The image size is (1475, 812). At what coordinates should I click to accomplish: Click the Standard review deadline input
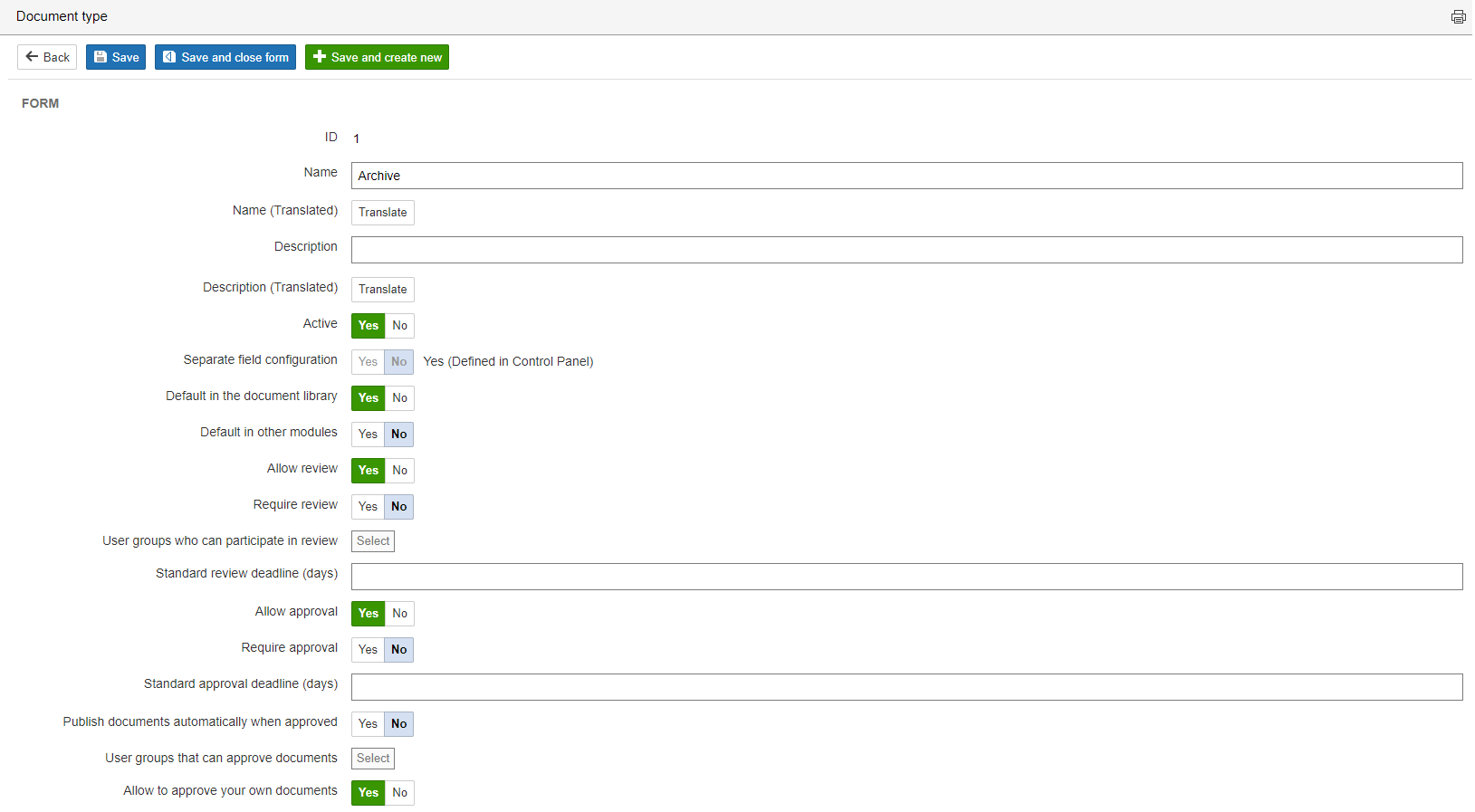[x=905, y=577]
